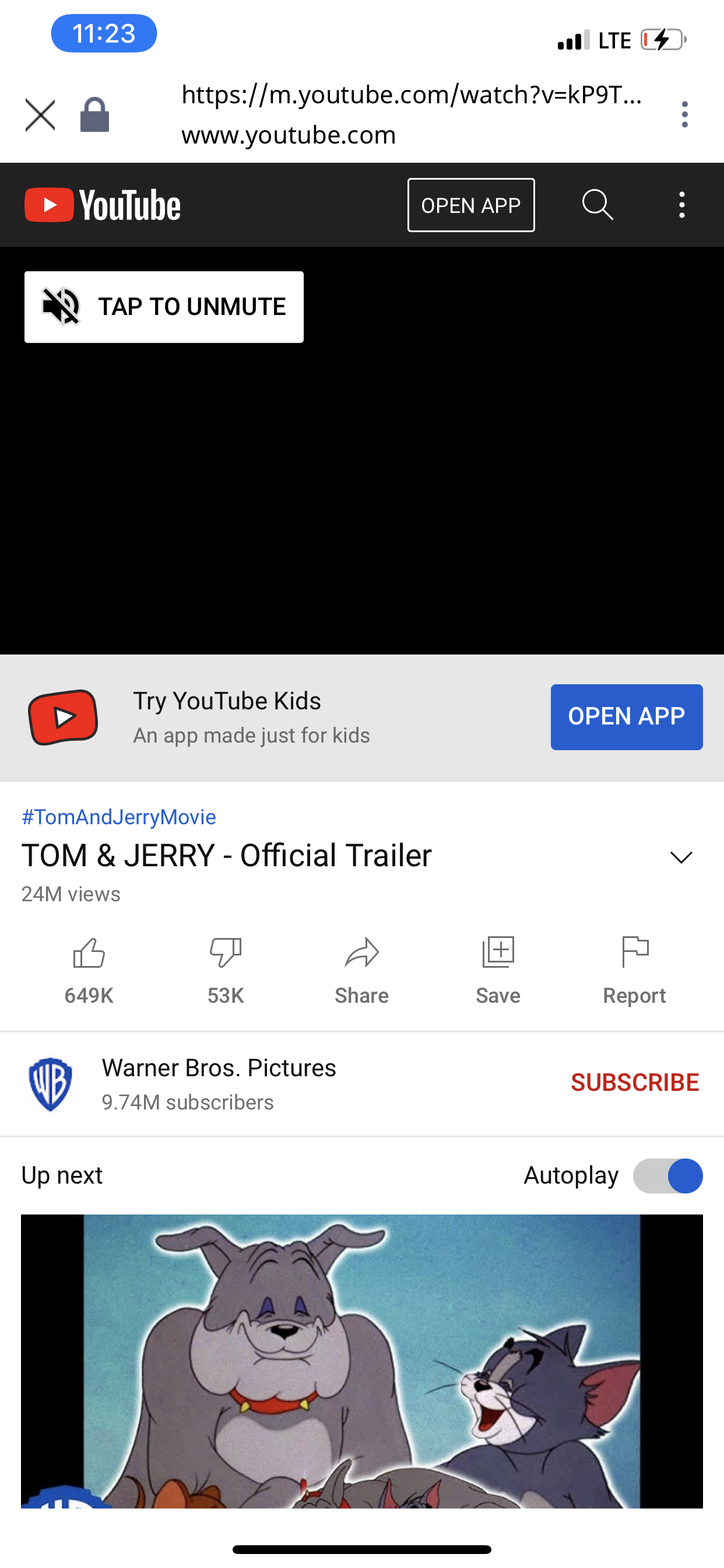The width and height of the screenshot is (724, 1568).
Task: Tap the thumbs-up like icon
Action: point(89,953)
